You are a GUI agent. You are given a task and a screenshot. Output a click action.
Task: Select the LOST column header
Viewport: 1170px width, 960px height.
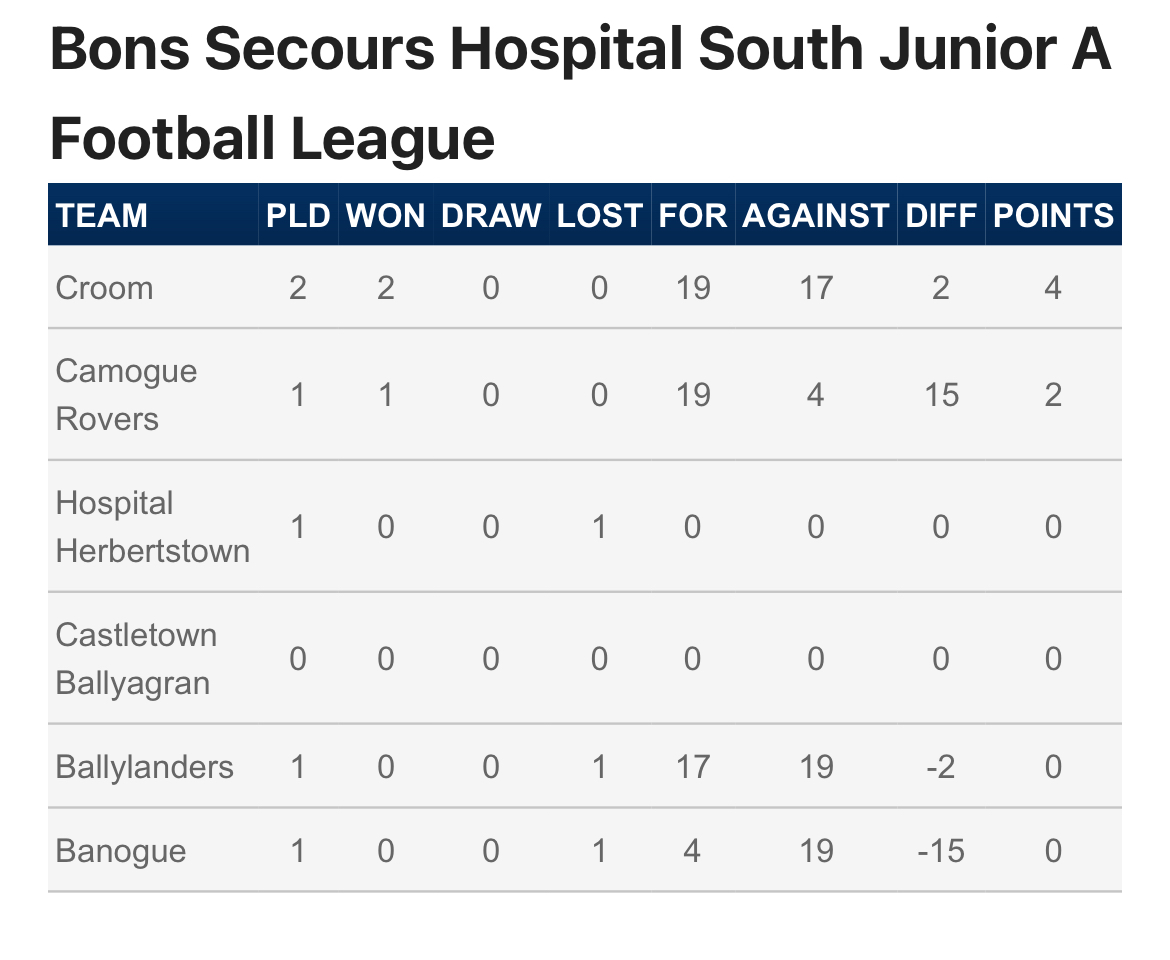click(x=599, y=216)
